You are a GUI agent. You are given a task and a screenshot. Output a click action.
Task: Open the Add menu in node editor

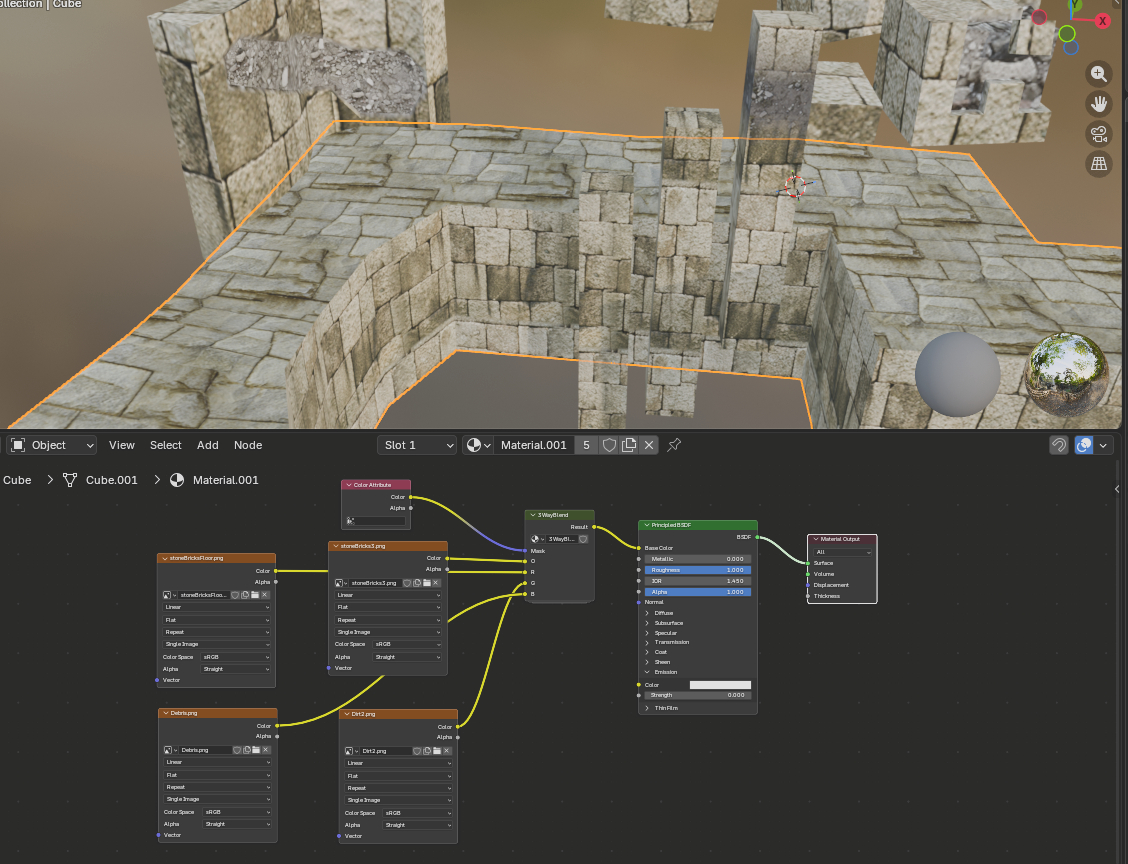pos(207,445)
